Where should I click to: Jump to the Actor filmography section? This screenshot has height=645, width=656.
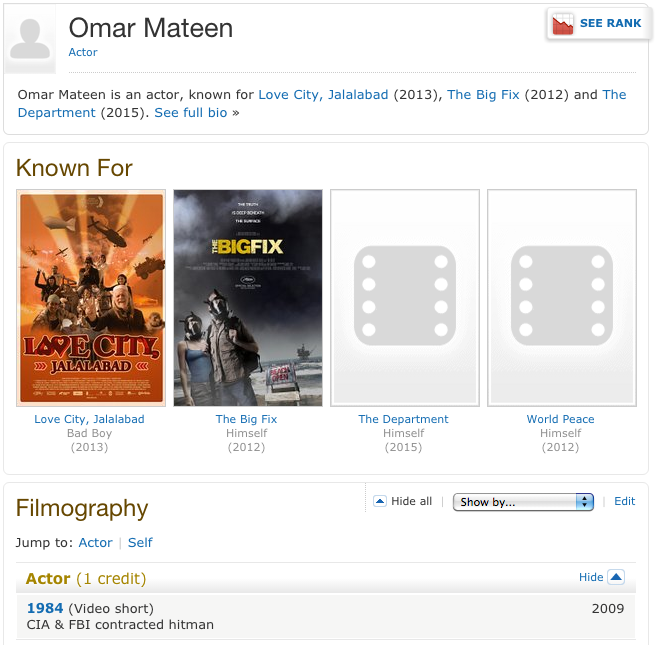tap(96, 542)
